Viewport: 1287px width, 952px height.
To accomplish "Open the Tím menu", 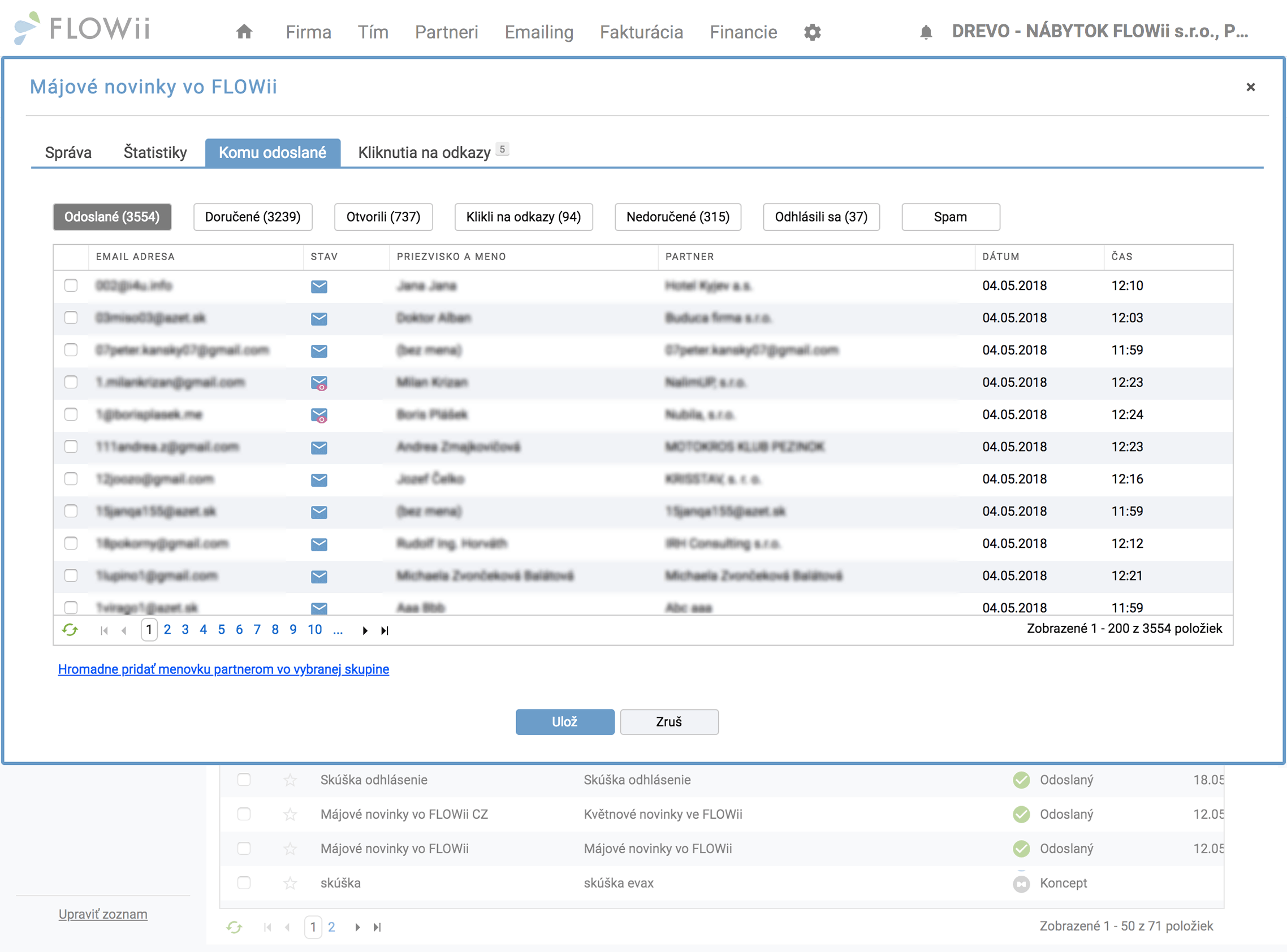I will [373, 32].
